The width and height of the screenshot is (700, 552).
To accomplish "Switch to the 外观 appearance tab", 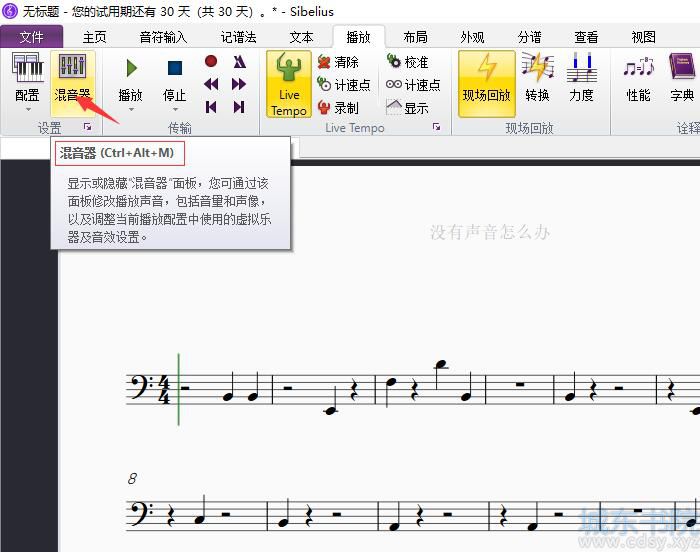I will (x=472, y=37).
